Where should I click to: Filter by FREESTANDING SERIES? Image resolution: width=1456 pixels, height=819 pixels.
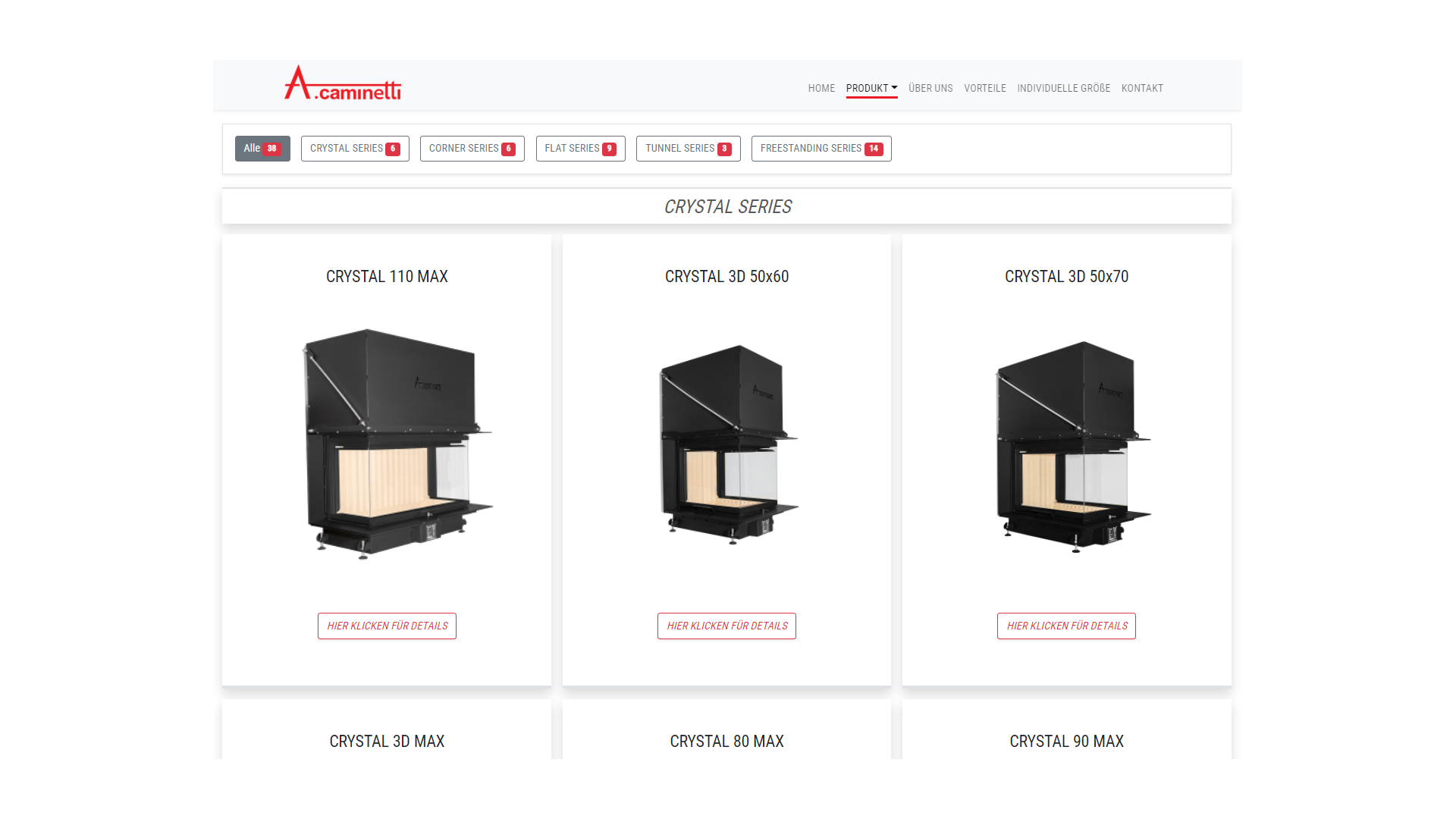click(821, 149)
